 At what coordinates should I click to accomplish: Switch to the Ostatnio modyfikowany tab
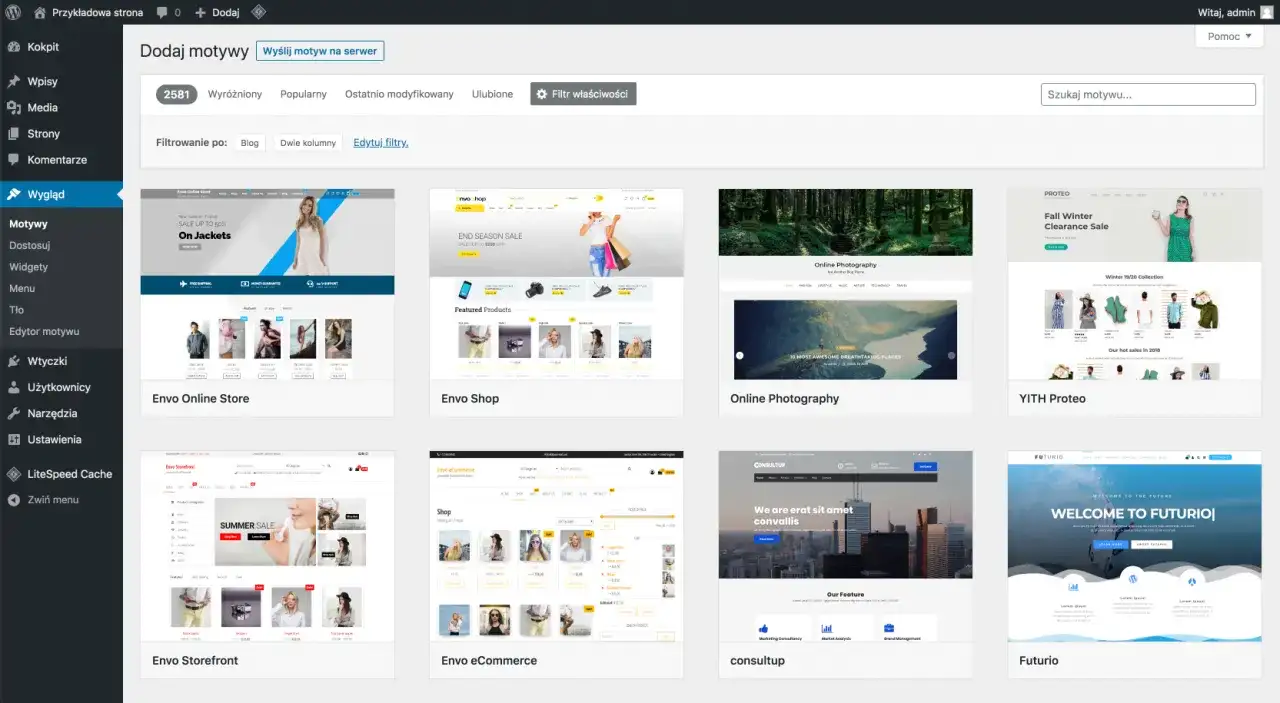399,94
